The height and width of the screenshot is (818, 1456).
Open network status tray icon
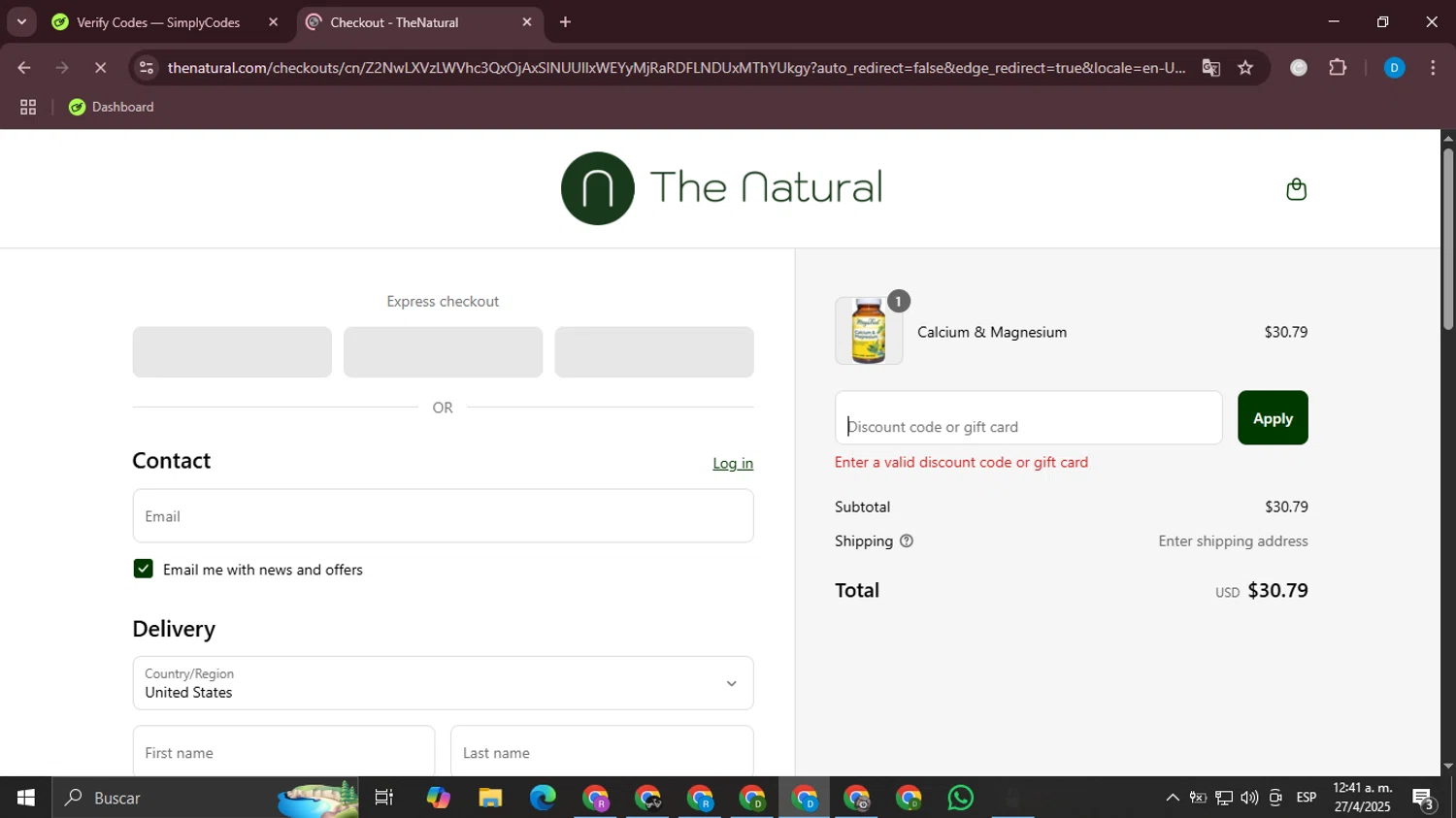coord(1224,798)
